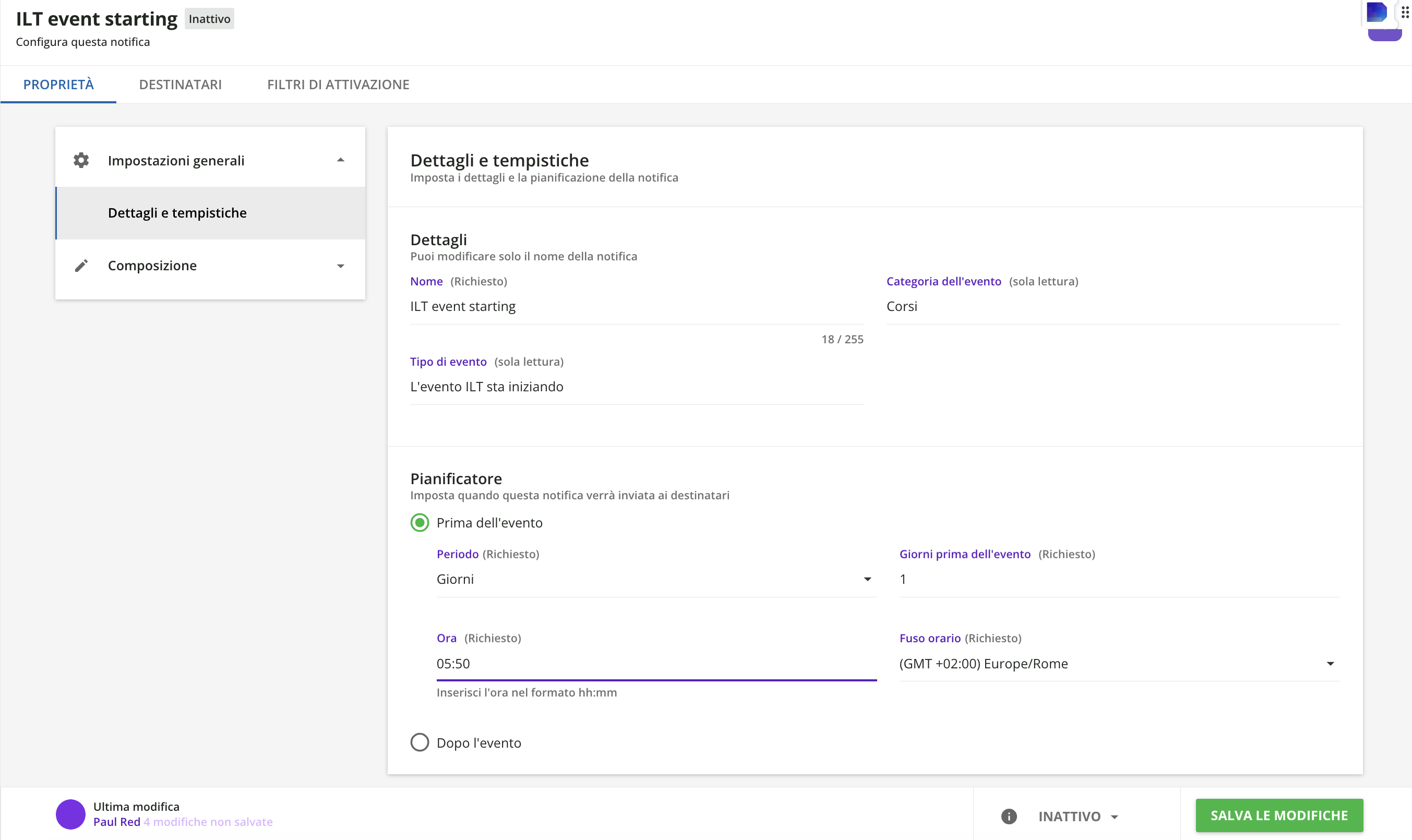Click the SALVA LE MODIFICHE button
The width and height of the screenshot is (1412, 840).
(x=1279, y=815)
